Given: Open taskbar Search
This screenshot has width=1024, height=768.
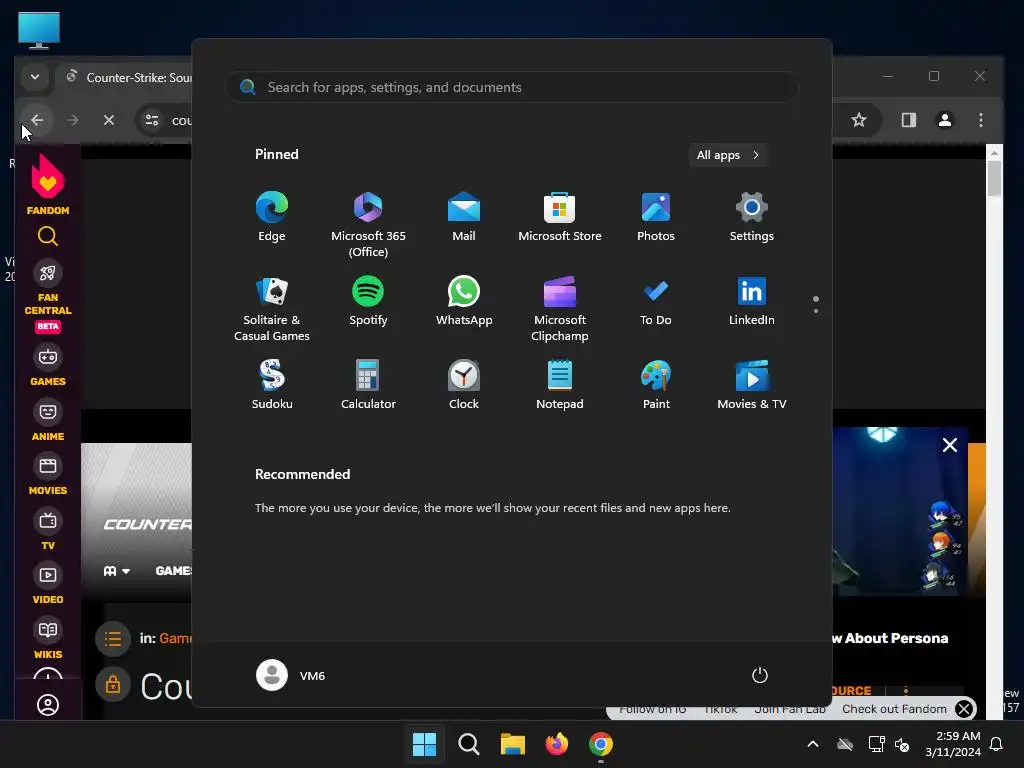Looking at the screenshot, I should [468, 744].
